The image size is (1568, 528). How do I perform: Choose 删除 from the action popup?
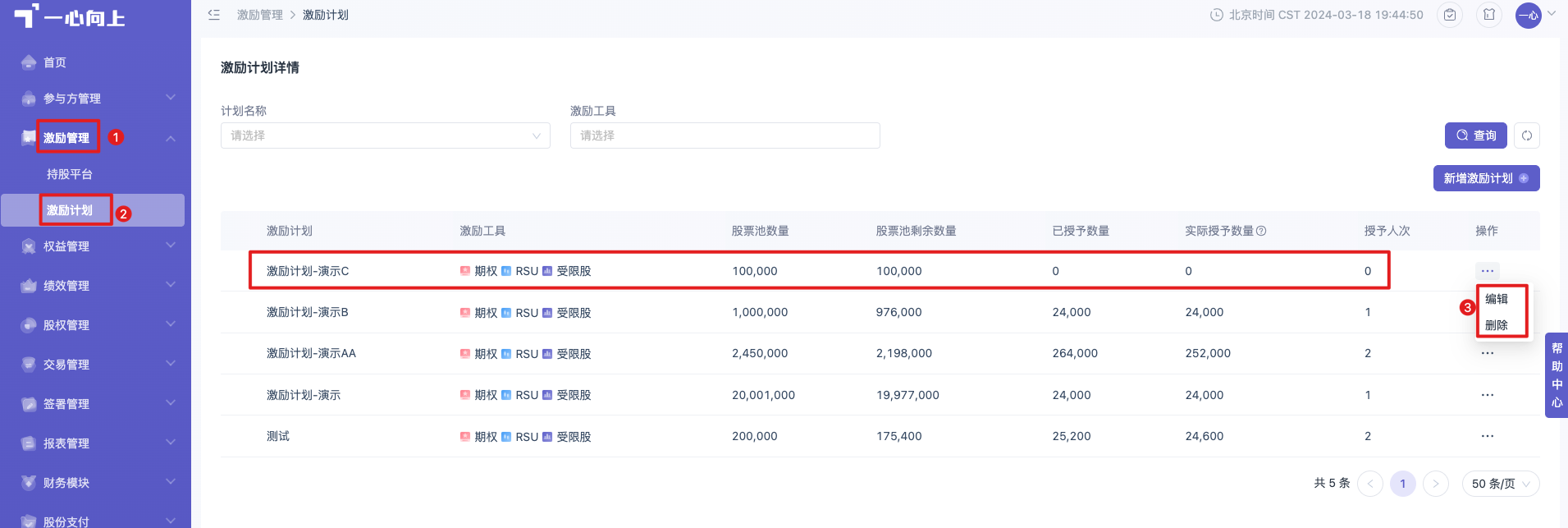pyautogui.click(x=1497, y=325)
